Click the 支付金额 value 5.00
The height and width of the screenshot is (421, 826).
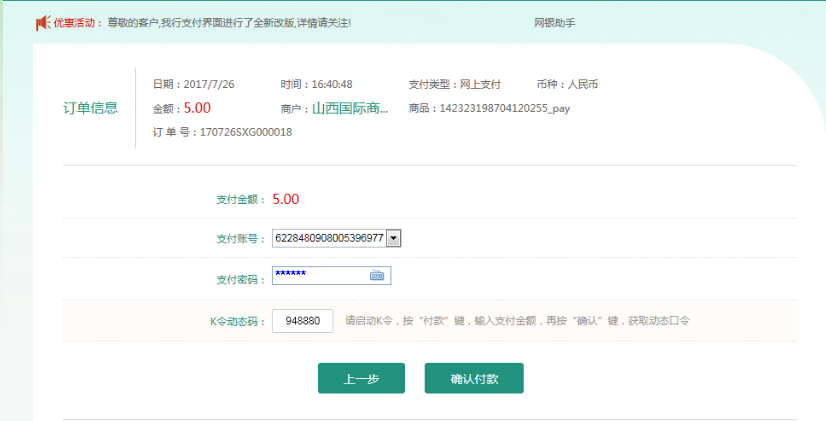tap(286, 199)
